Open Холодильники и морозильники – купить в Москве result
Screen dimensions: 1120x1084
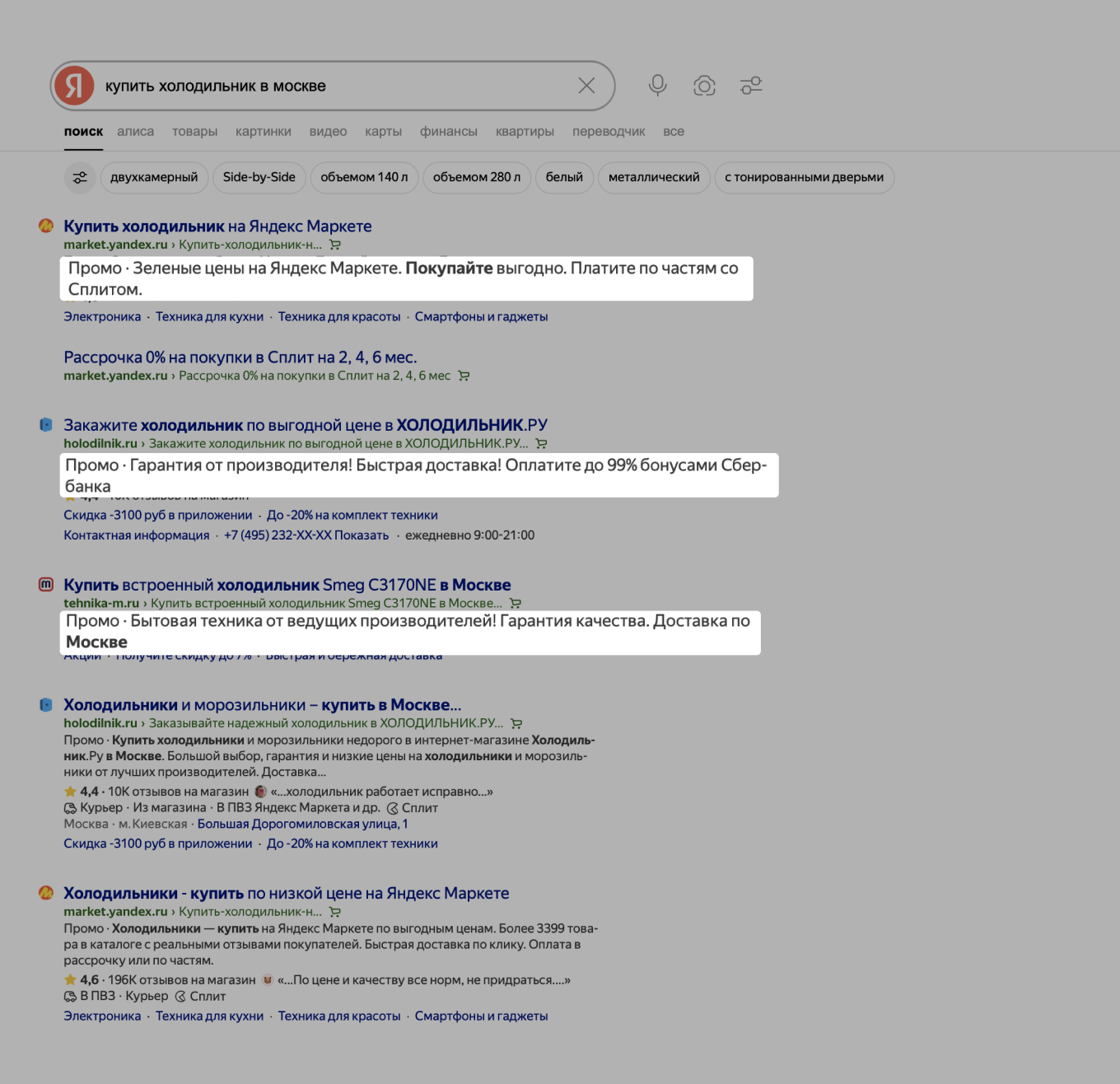(x=263, y=705)
